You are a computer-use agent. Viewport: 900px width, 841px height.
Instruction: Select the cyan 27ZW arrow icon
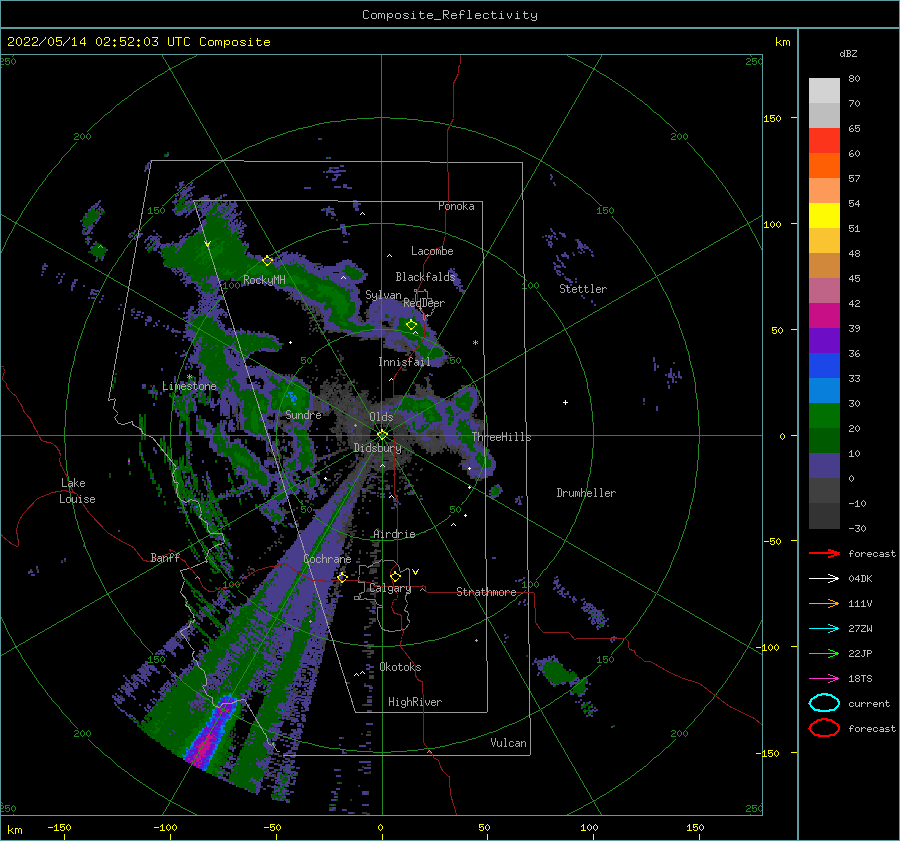[x=824, y=629]
